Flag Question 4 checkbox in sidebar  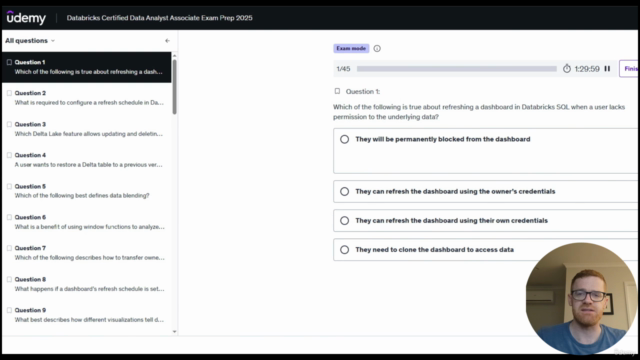[x=9, y=155]
